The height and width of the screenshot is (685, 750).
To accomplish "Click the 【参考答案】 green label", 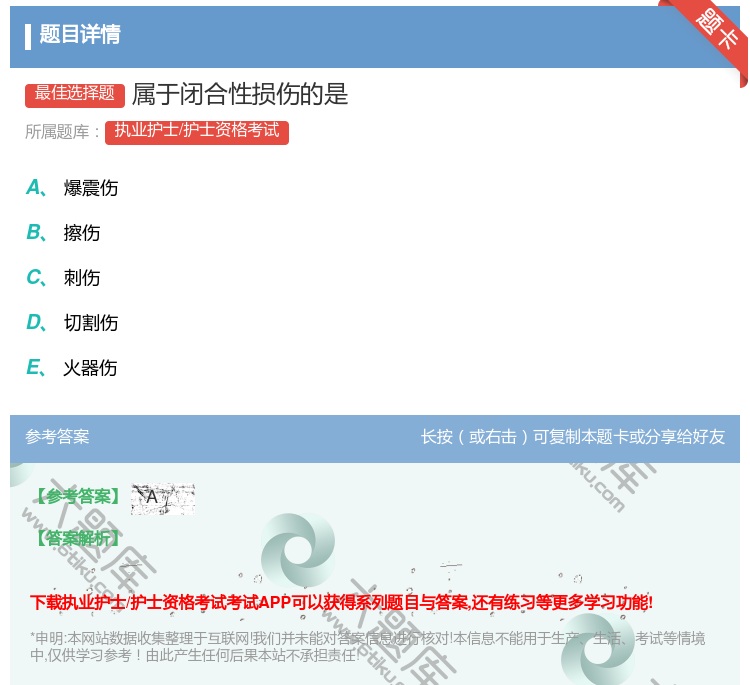I will [x=79, y=497].
